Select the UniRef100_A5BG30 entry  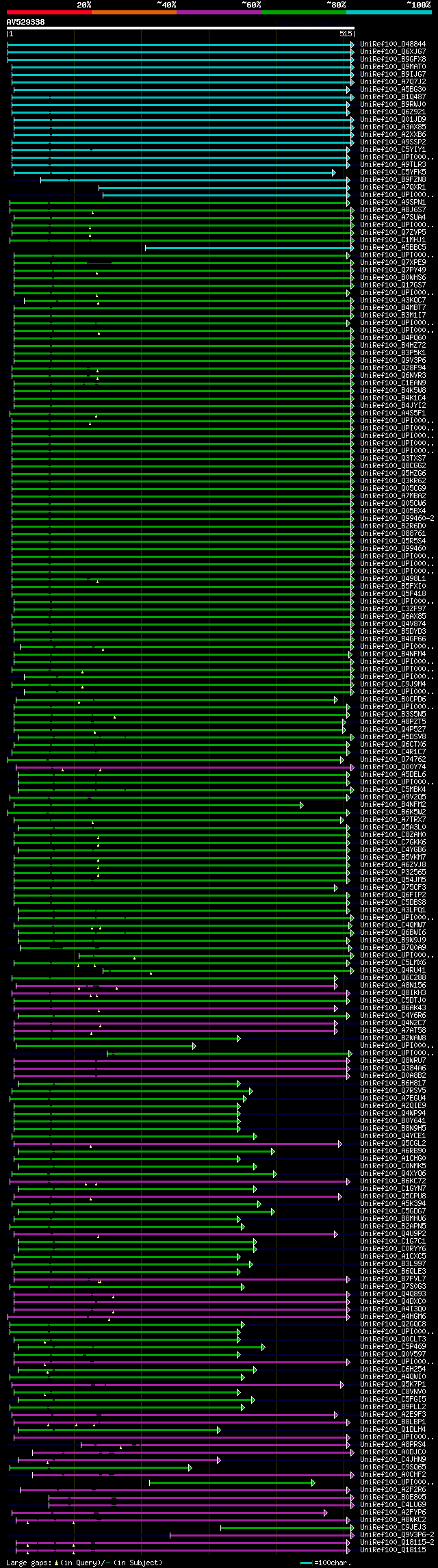393,89
